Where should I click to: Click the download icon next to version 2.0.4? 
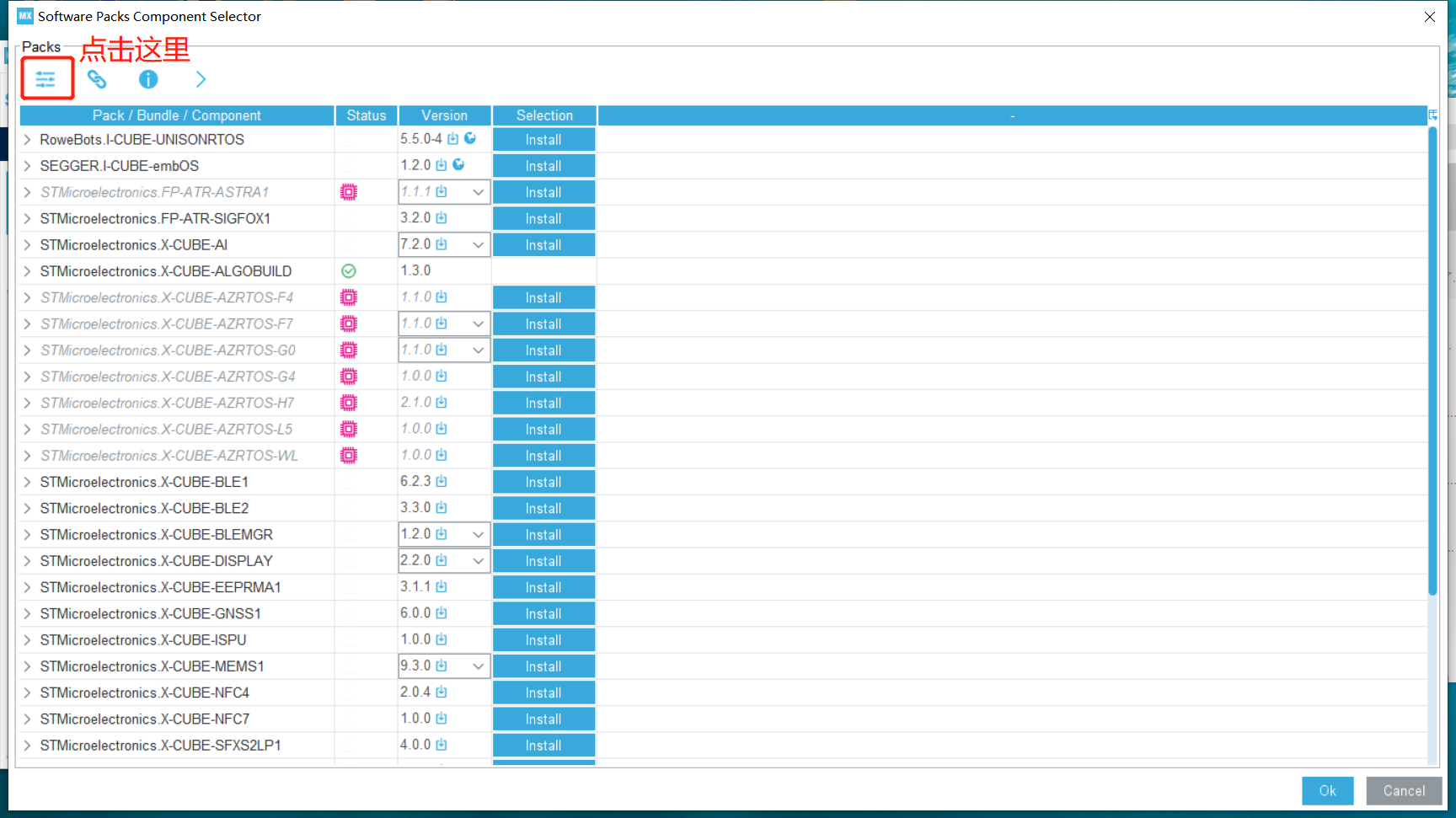point(442,692)
